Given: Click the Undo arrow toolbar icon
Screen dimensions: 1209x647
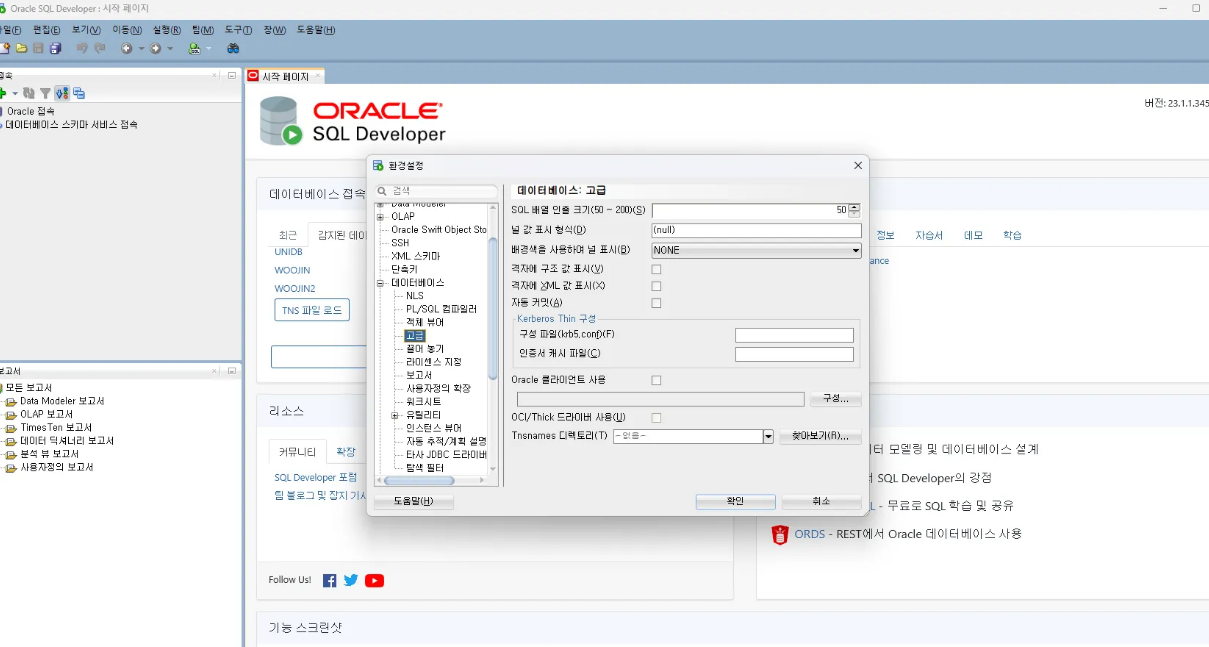Looking at the screenshot, I should click(82, 48).
